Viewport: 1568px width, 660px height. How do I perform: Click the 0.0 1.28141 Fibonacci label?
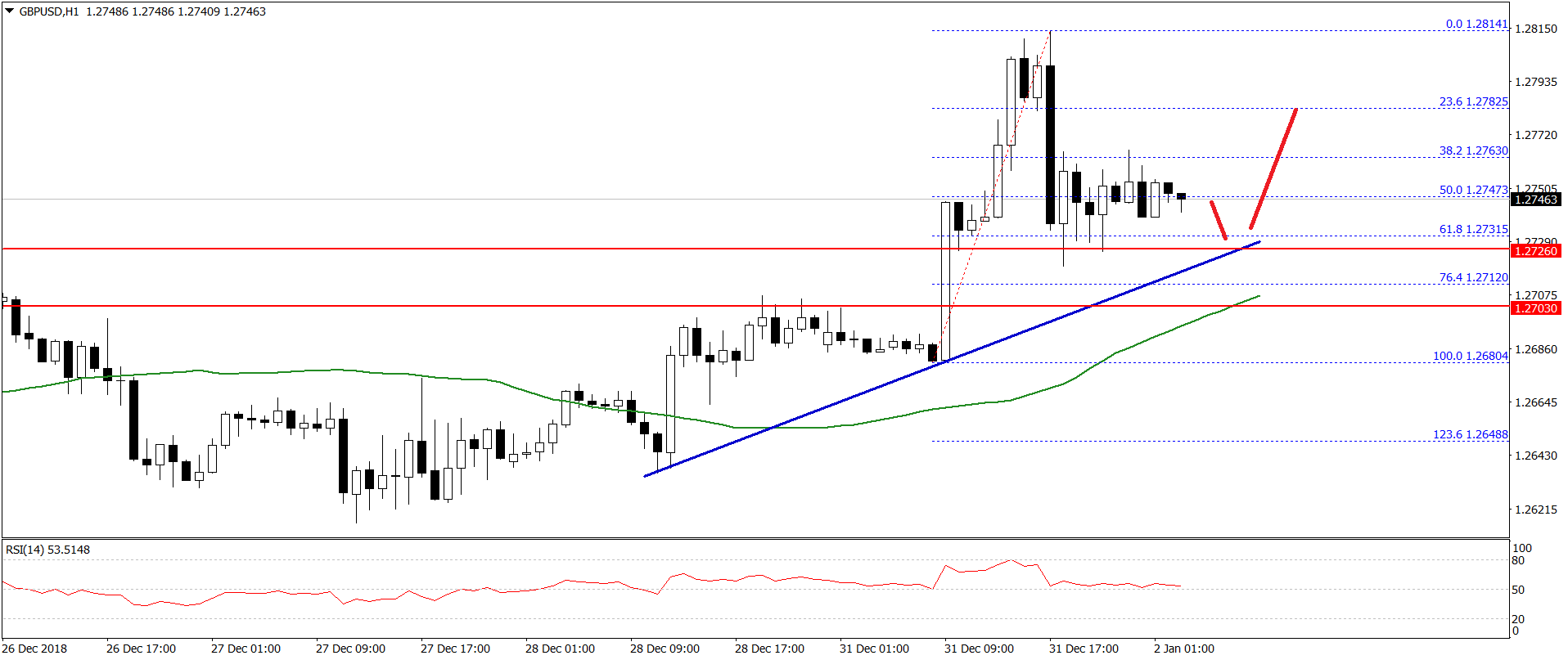pos(1476,24)
